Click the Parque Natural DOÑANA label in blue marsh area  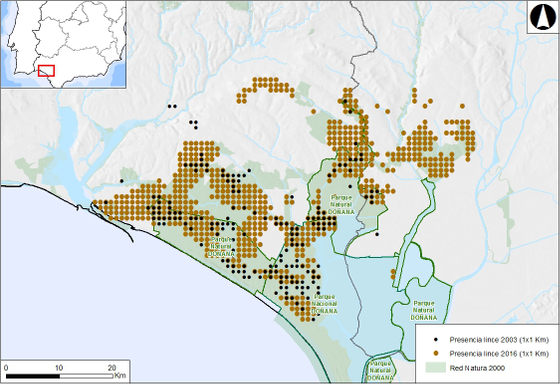pos(424,310)
